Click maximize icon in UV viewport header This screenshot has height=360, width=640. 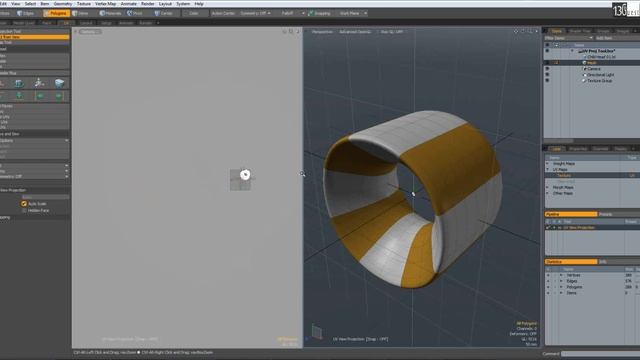[291, 31]
